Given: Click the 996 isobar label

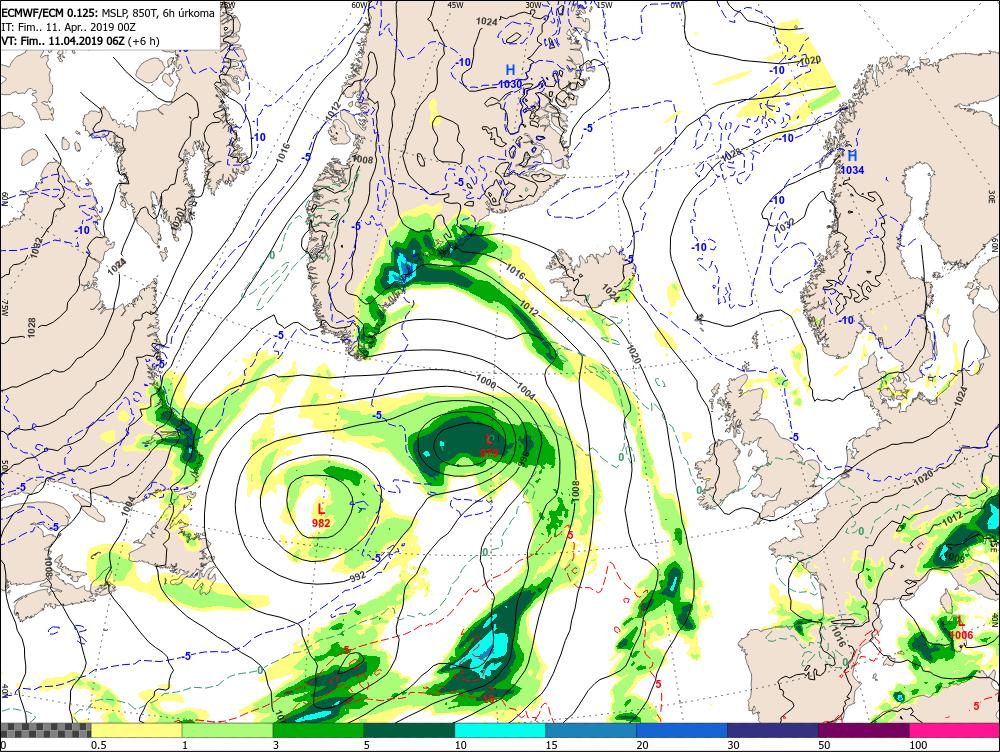Looking at the screenshot, I should coord(524,460).
